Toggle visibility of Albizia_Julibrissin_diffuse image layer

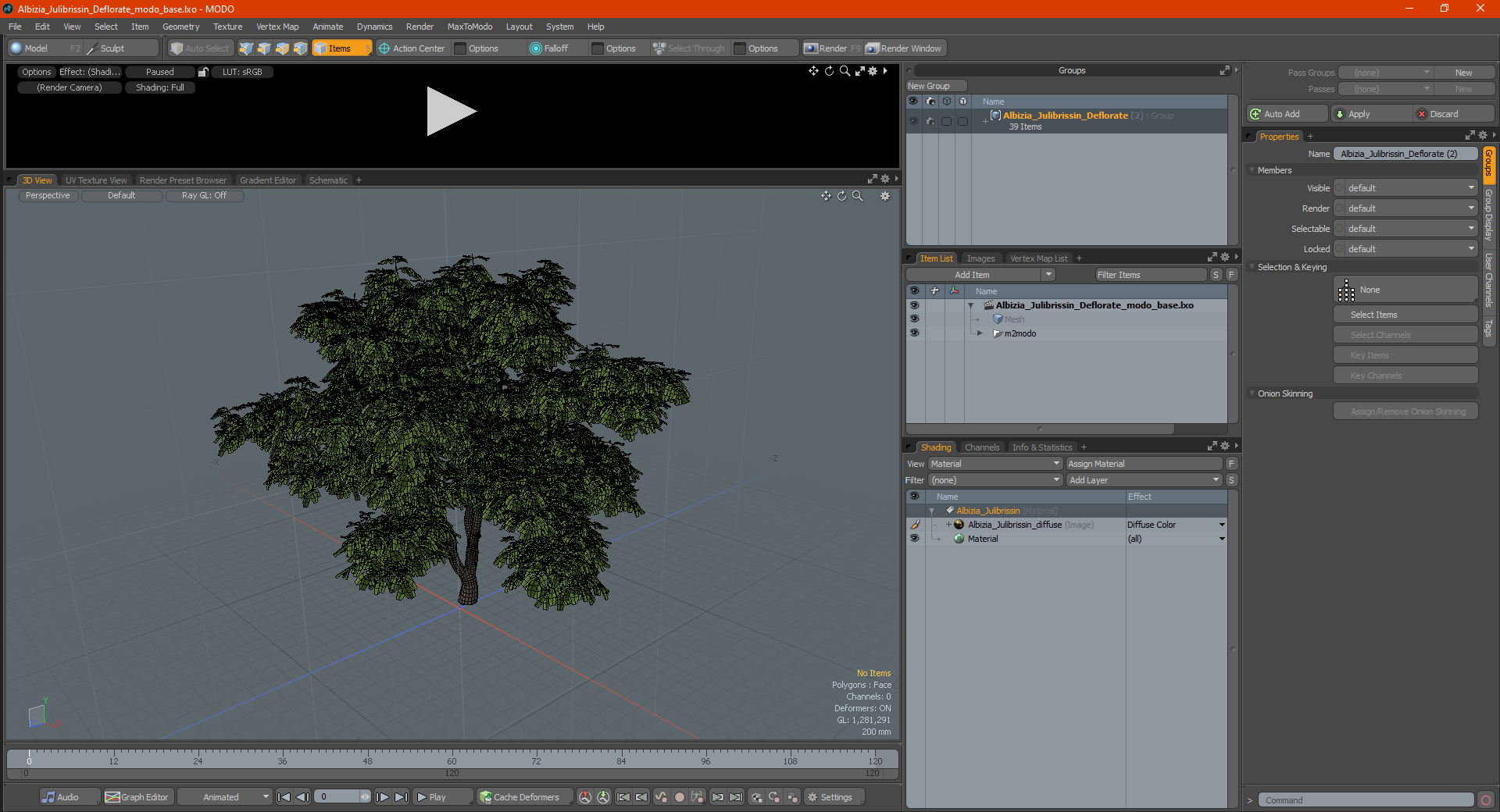coord(914,525)
